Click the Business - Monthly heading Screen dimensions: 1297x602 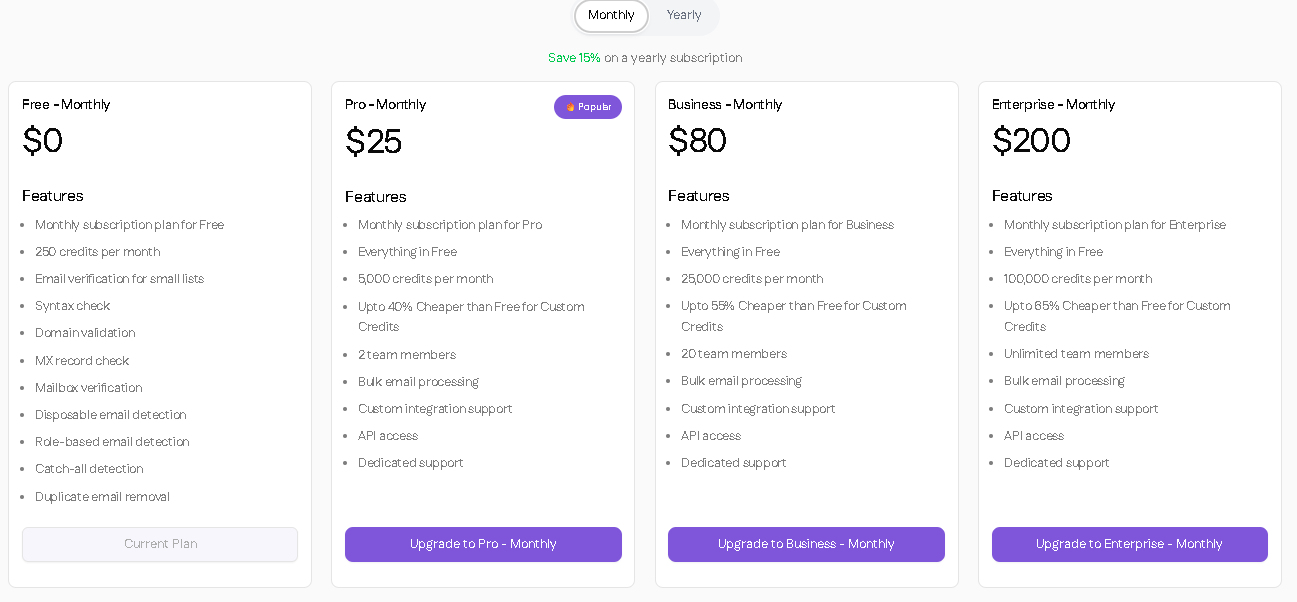[725, 104]
